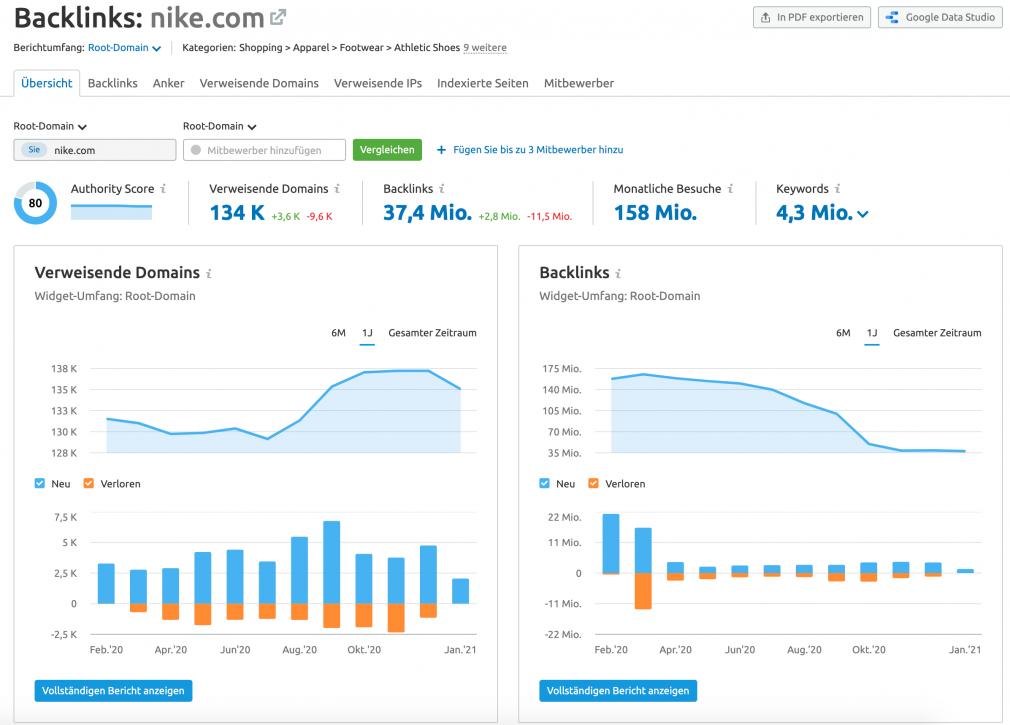The height and width of the screenshot is (725, 1010).
Task: Click In PDF exportieren button
Action: pyautogui.click(x=812, y=17)
